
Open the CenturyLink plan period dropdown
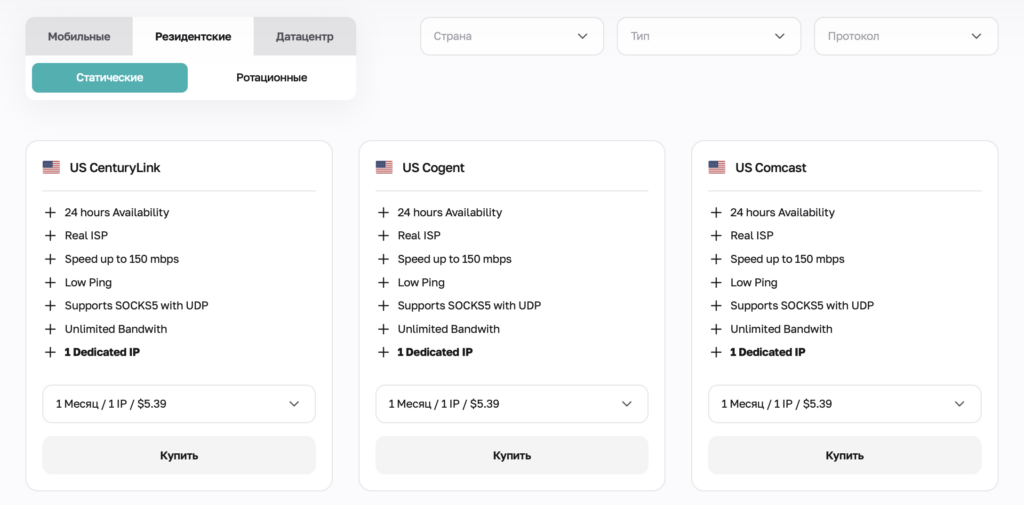pyautogui.click(x=179, y=404)
